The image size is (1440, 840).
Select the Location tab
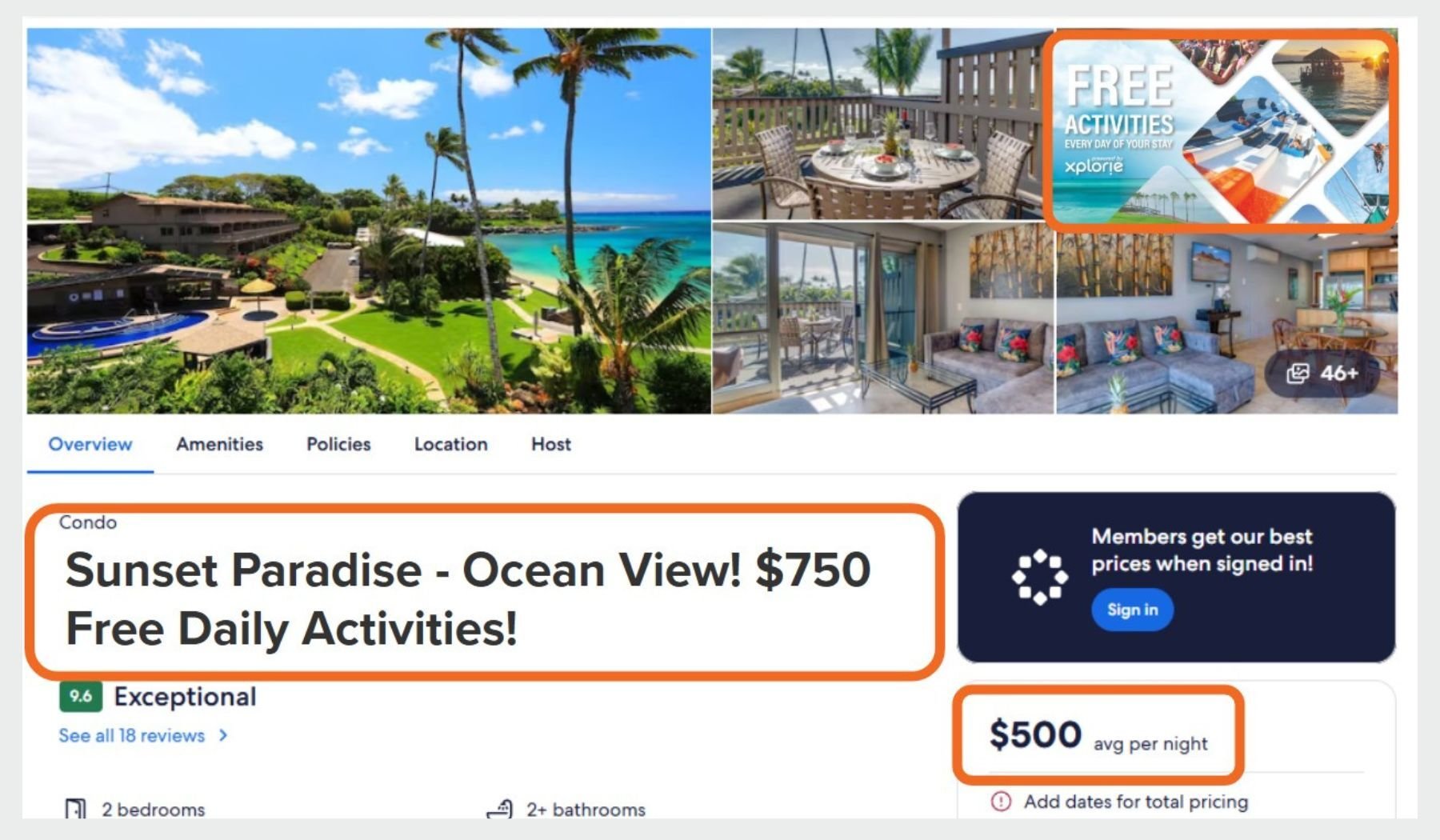[x=450, y=444]
